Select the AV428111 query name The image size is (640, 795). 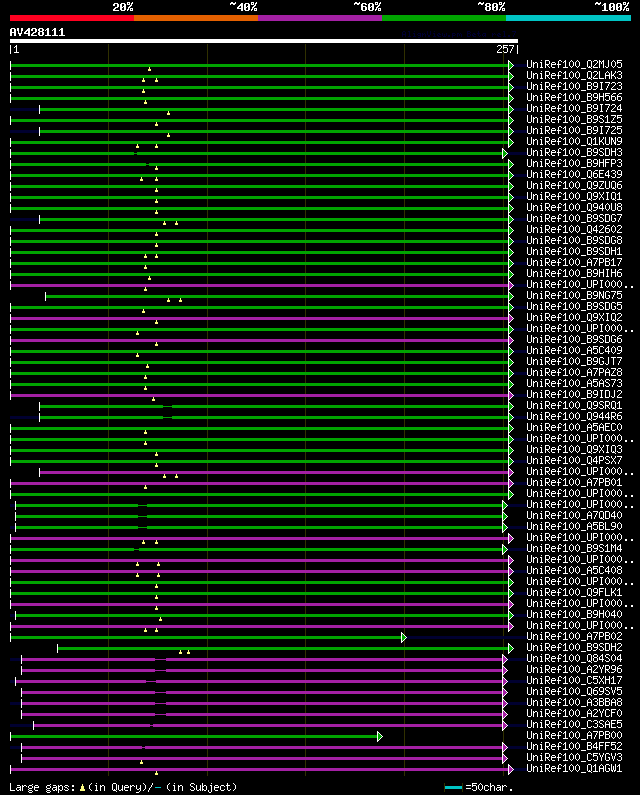tap(38, 32)
